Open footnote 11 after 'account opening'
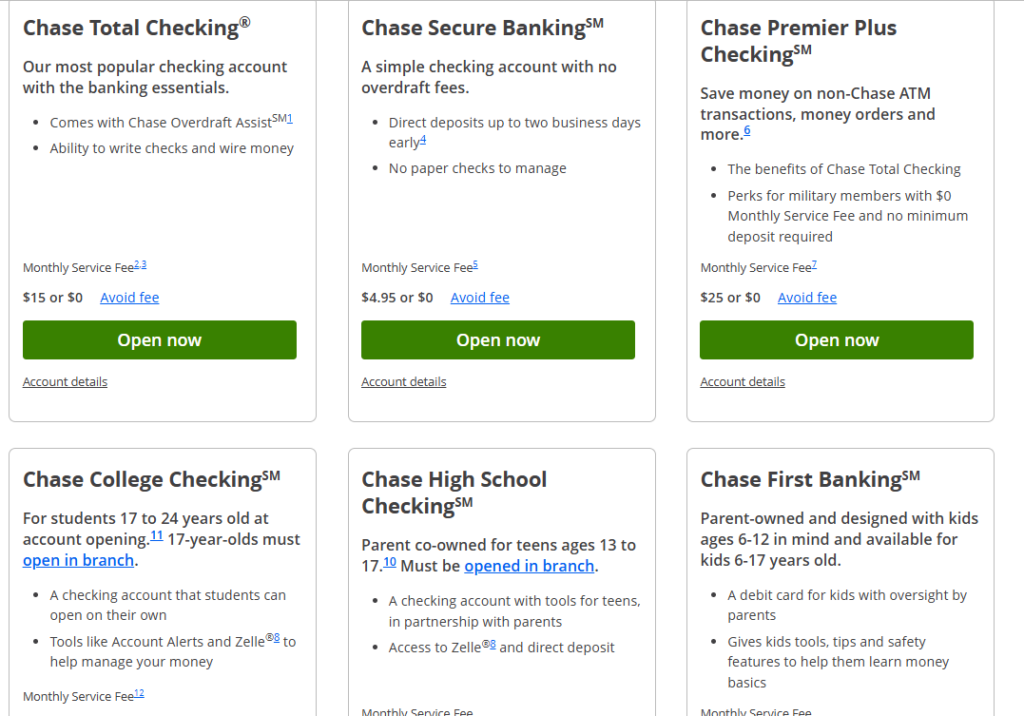Viewport: 1024px width, 716px height. point(157,536)
